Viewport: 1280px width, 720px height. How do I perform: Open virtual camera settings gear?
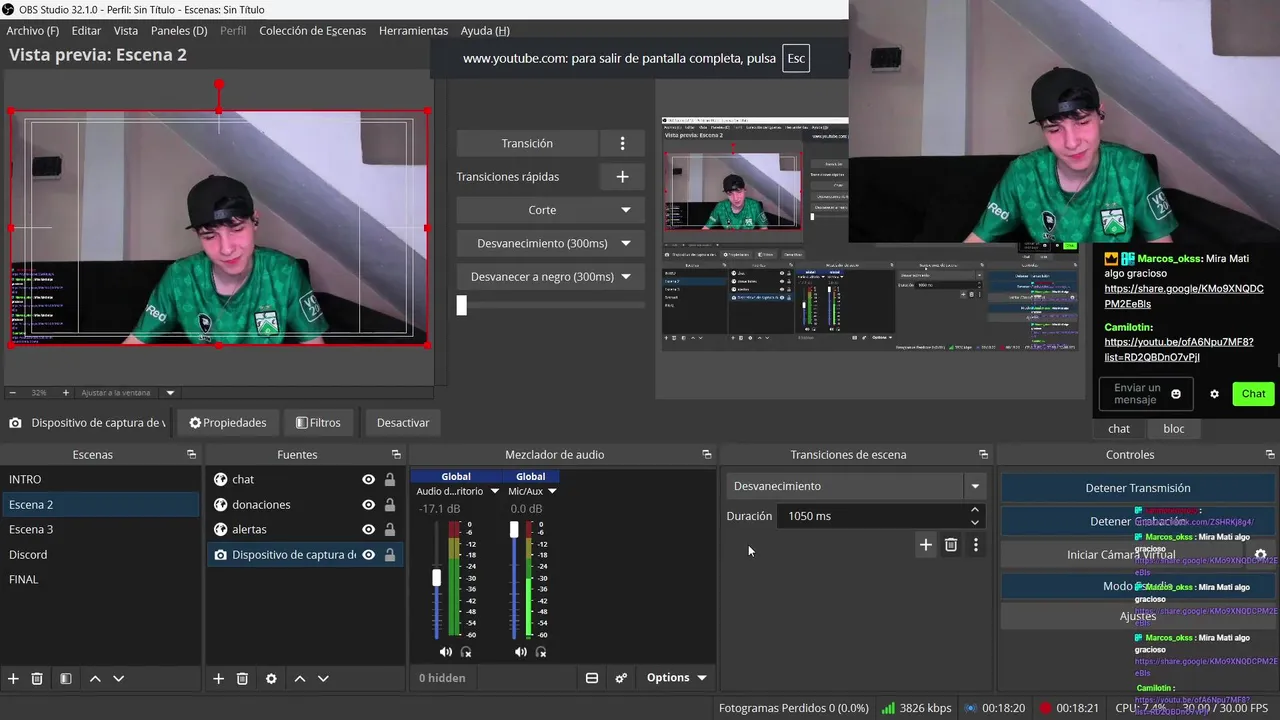1261,554
